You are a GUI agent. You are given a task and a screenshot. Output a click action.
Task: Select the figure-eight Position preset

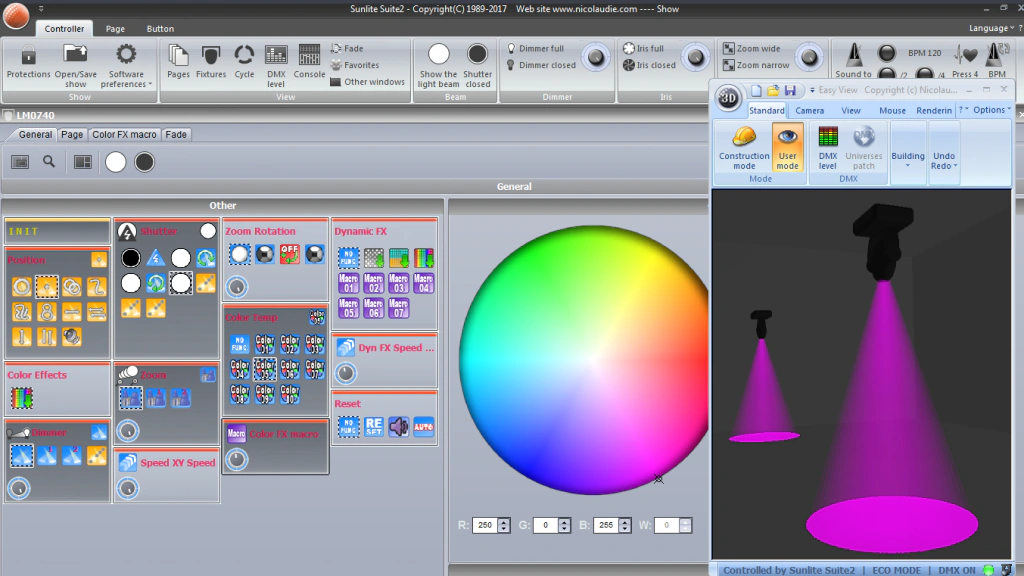click(46, 312)
